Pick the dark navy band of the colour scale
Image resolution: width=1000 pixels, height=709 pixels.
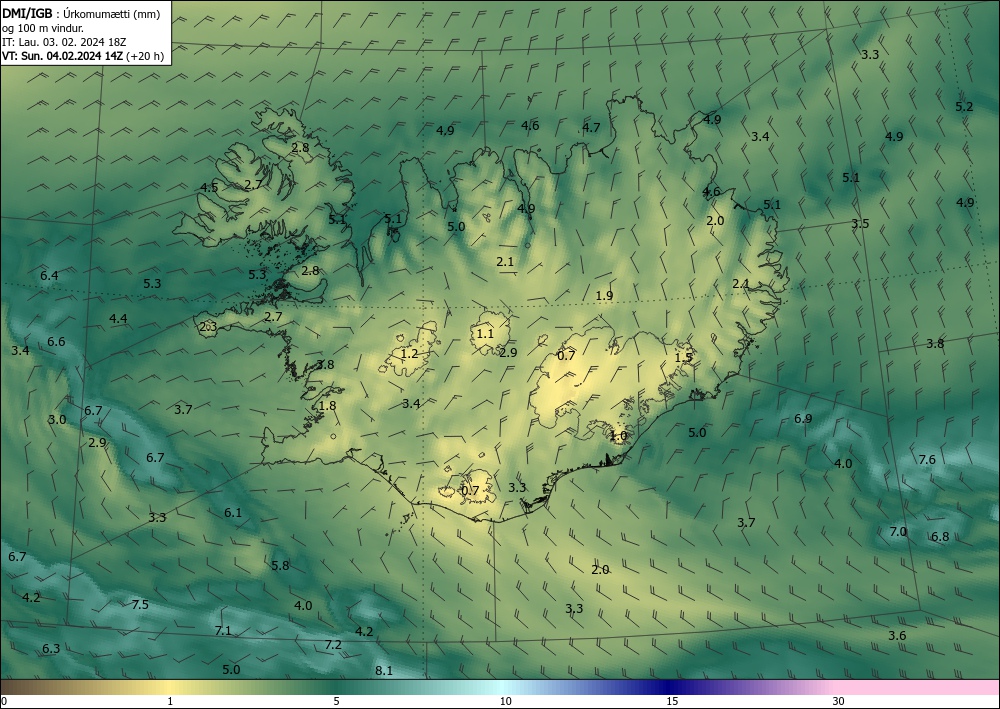click(670, 687)
